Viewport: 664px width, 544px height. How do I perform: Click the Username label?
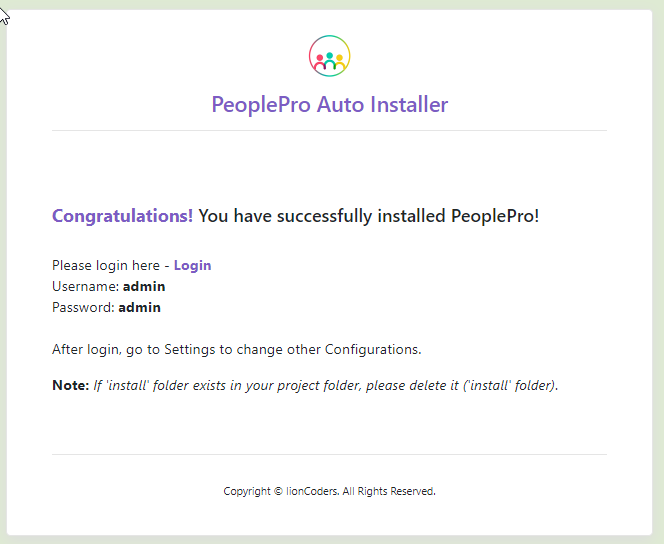click(x=85, y=286)
